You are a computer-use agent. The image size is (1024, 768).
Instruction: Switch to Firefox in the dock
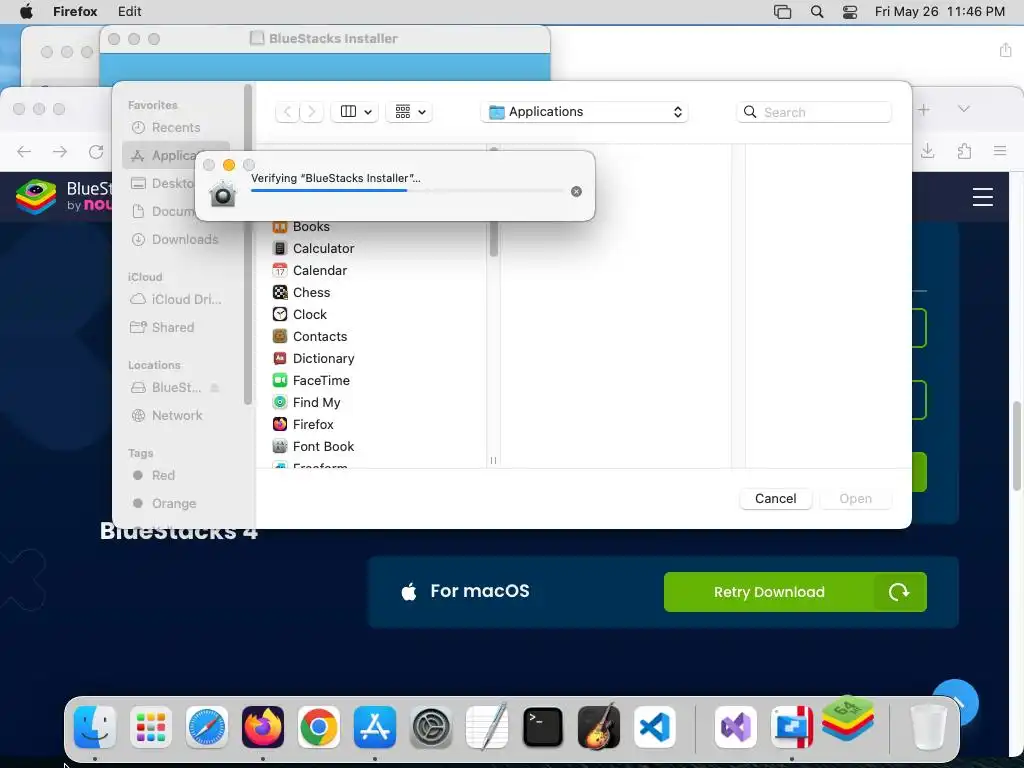[x=263, y=727]
